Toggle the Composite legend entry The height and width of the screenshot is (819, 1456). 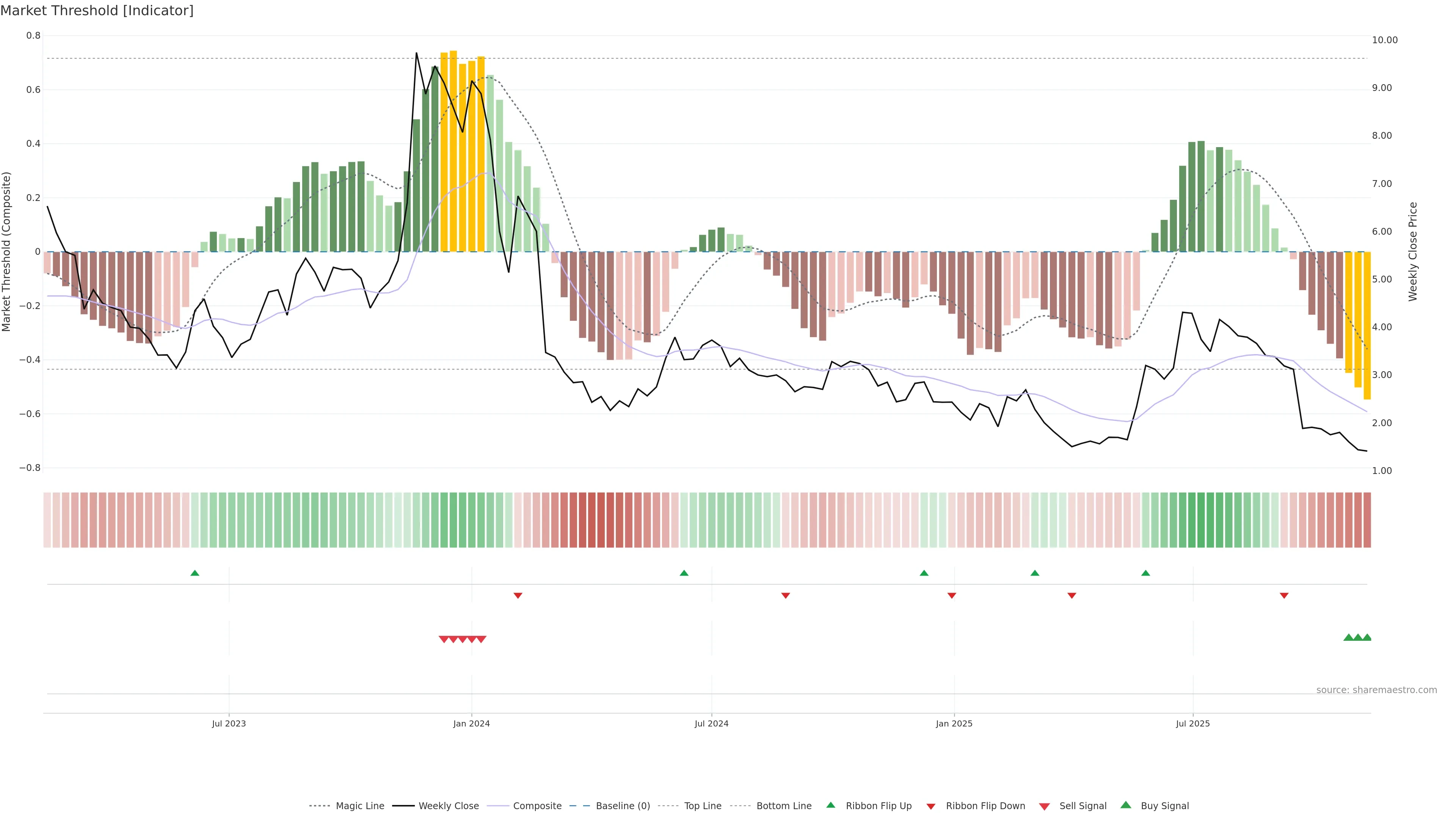tap(537, 806)
